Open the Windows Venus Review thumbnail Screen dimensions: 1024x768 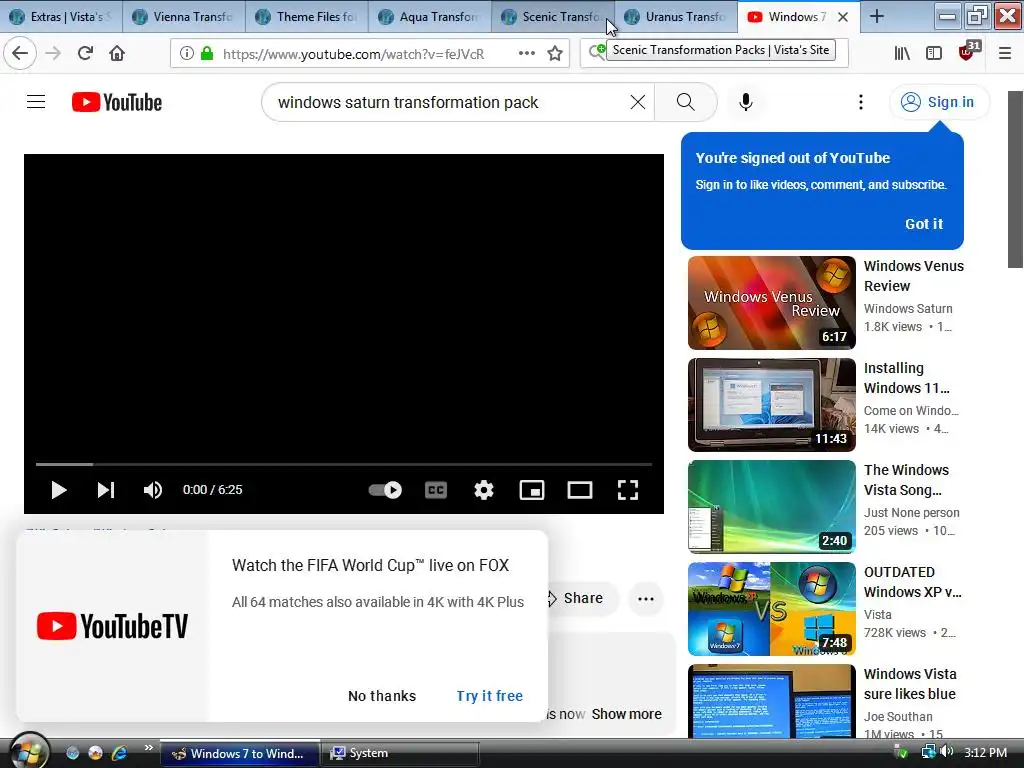click(771, 303)
